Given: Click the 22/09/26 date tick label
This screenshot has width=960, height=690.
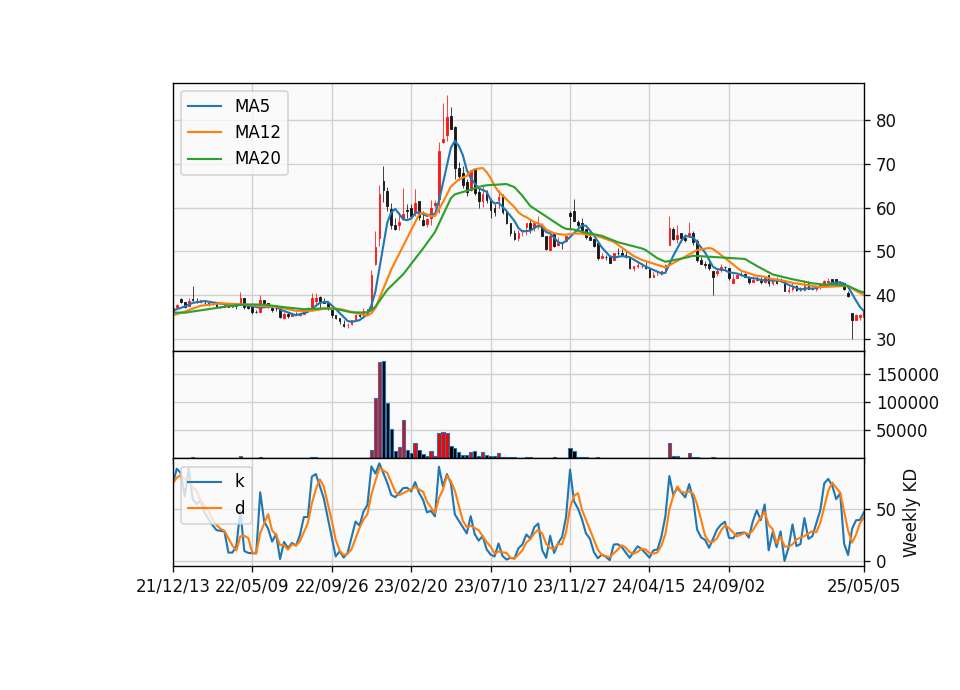Looking at the screenshot, I should point(332,587).
